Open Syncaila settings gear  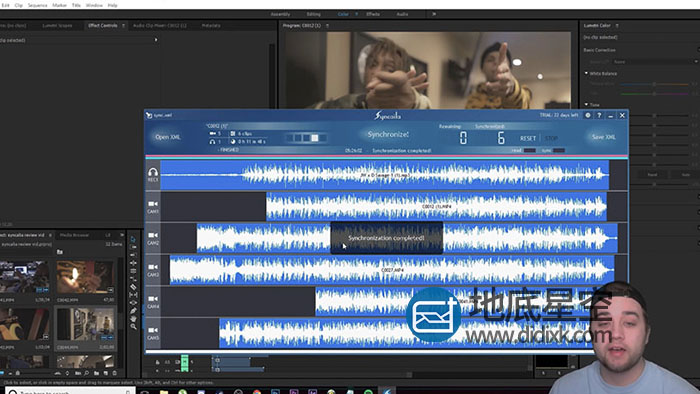(x=588, y=115)
